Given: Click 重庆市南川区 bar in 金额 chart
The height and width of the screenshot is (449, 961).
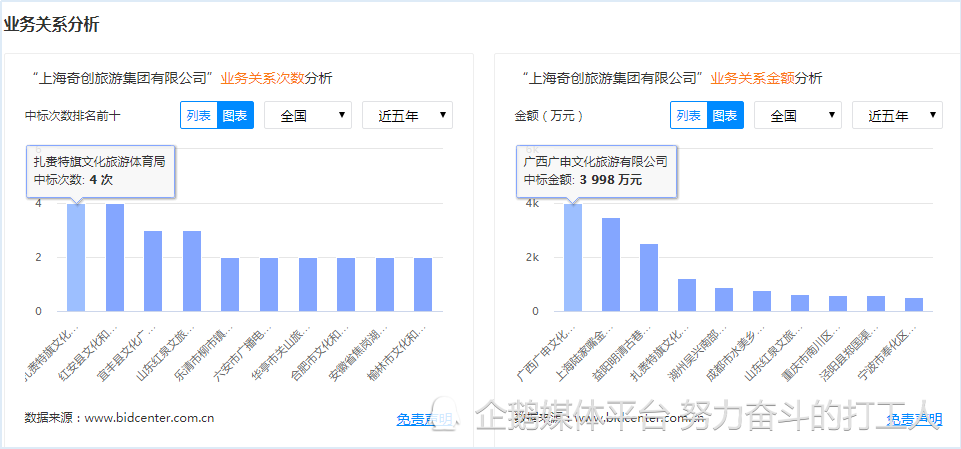Looking at the screenshot, I should click(x=838, y=304).
